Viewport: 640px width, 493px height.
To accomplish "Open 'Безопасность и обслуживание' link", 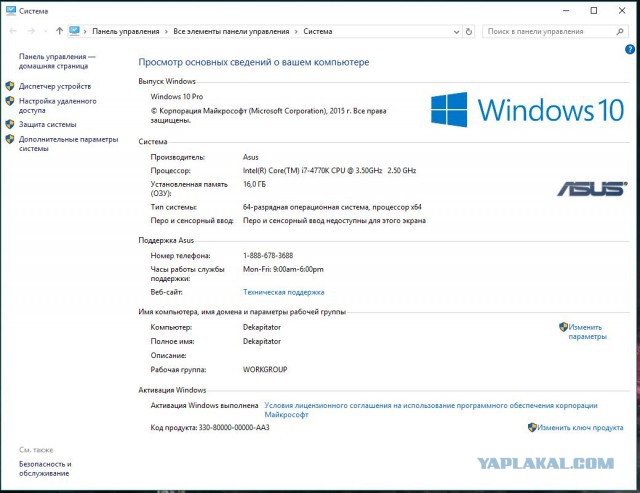I will [x=45, y=469].
